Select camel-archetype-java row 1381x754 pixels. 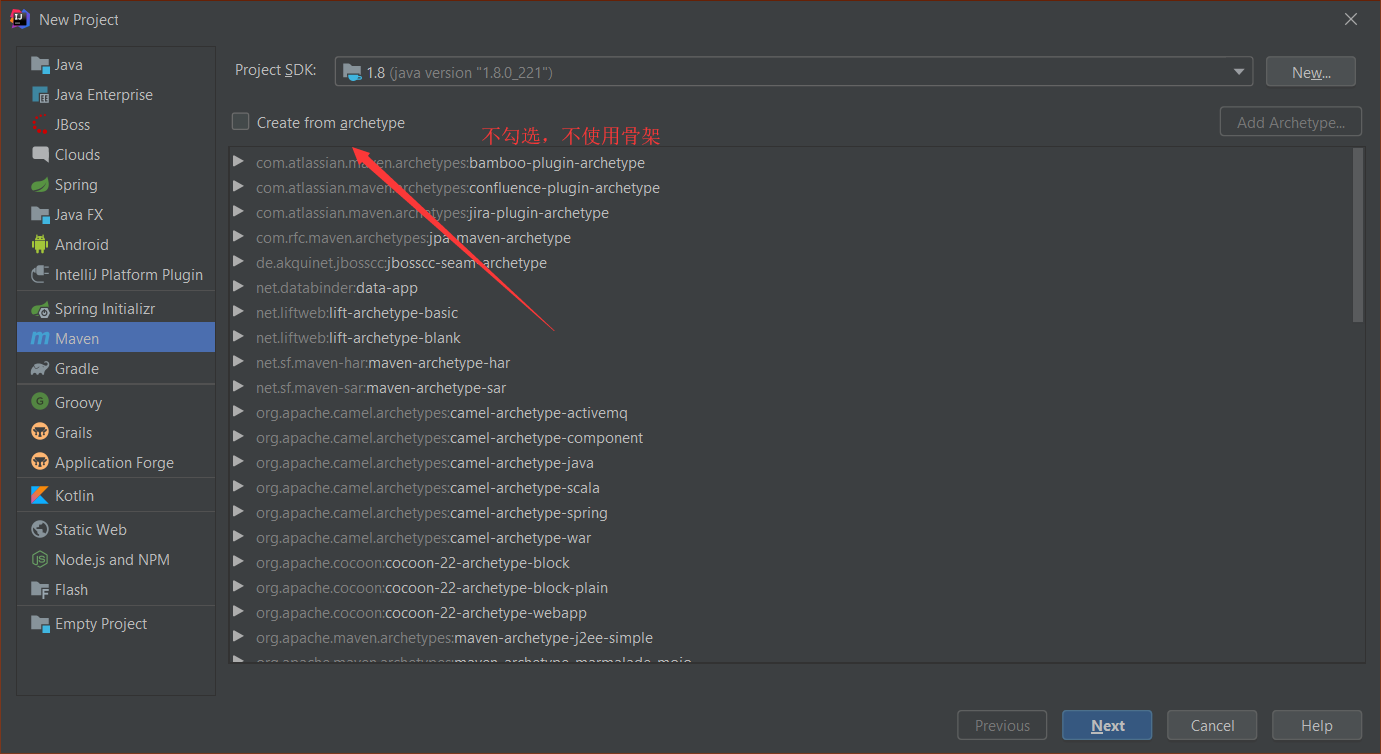pyautogui.click(x=790, y=463)
